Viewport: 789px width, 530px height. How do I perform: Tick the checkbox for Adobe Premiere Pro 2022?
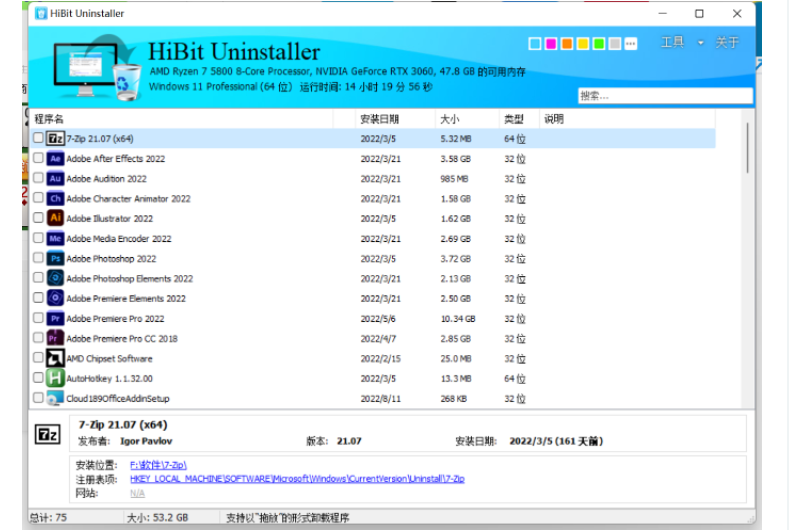click(x=38, y=318)
